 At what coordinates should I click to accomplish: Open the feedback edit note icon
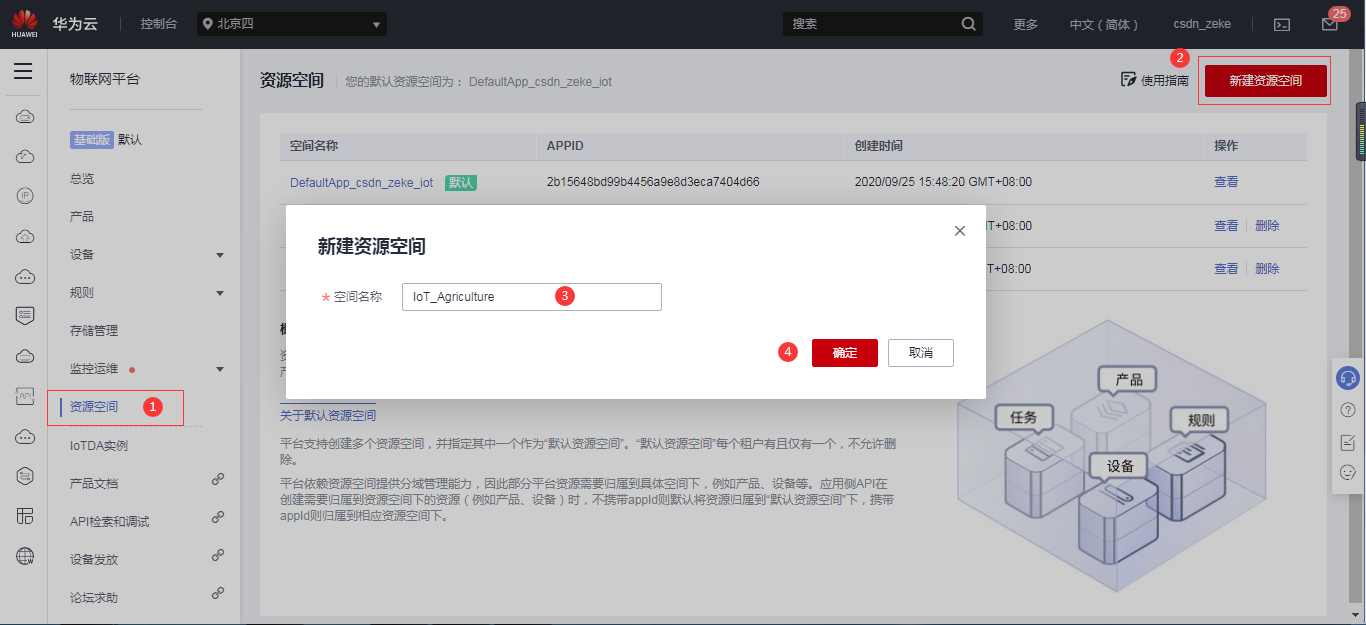[1347, 441]
